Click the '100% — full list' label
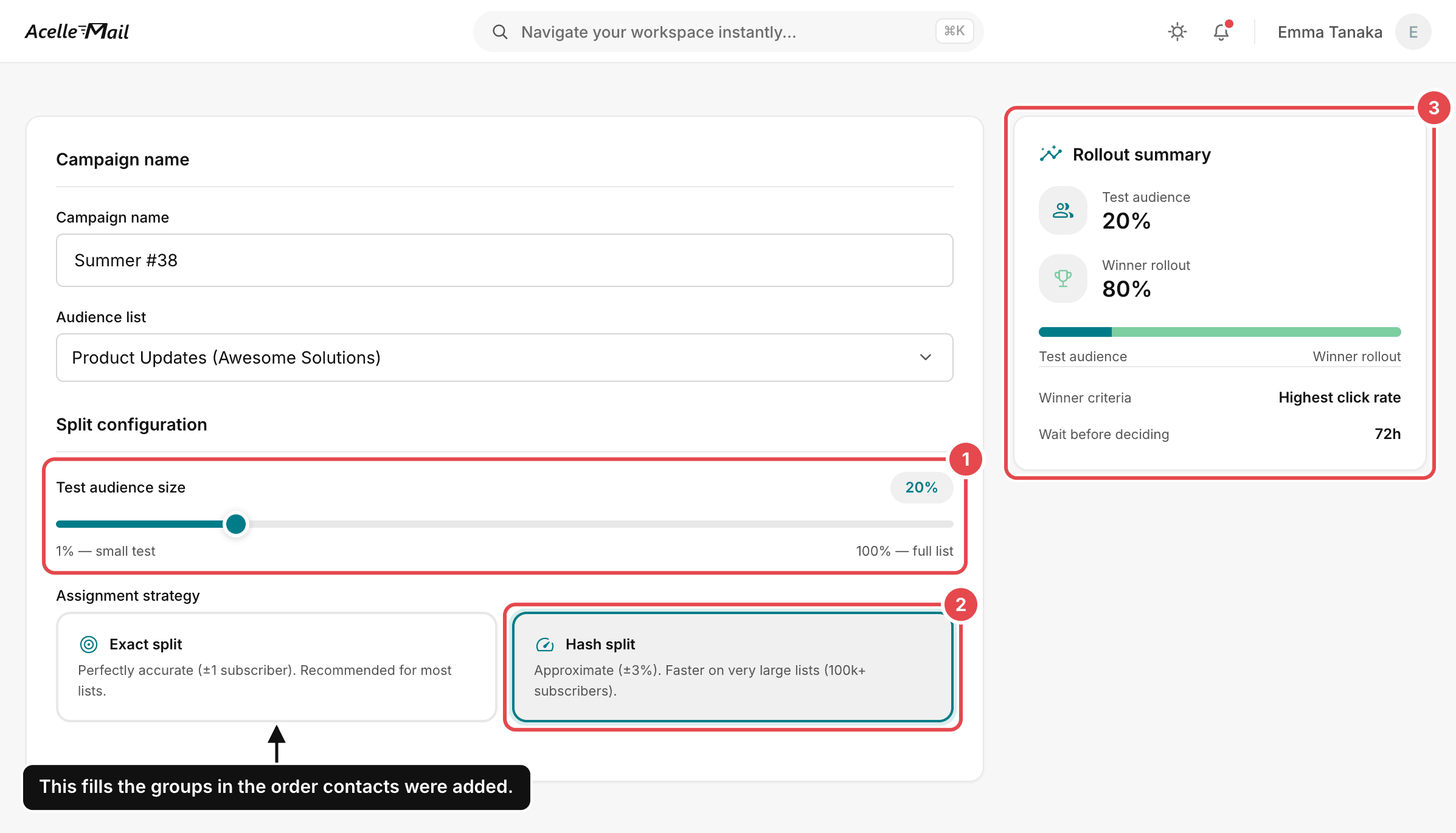 click(x=904, y=551)
